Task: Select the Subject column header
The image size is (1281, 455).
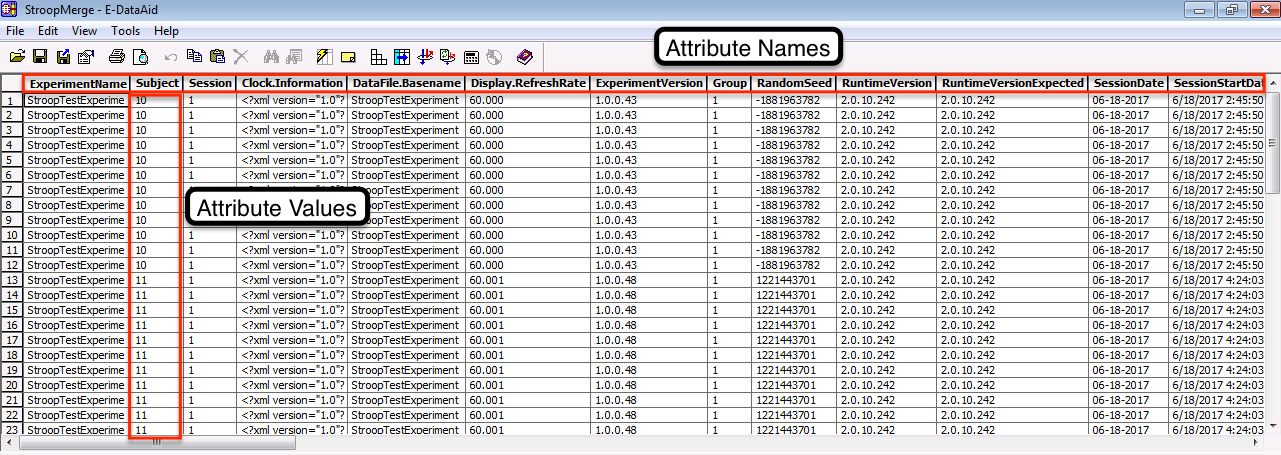Action: [157, 83]
